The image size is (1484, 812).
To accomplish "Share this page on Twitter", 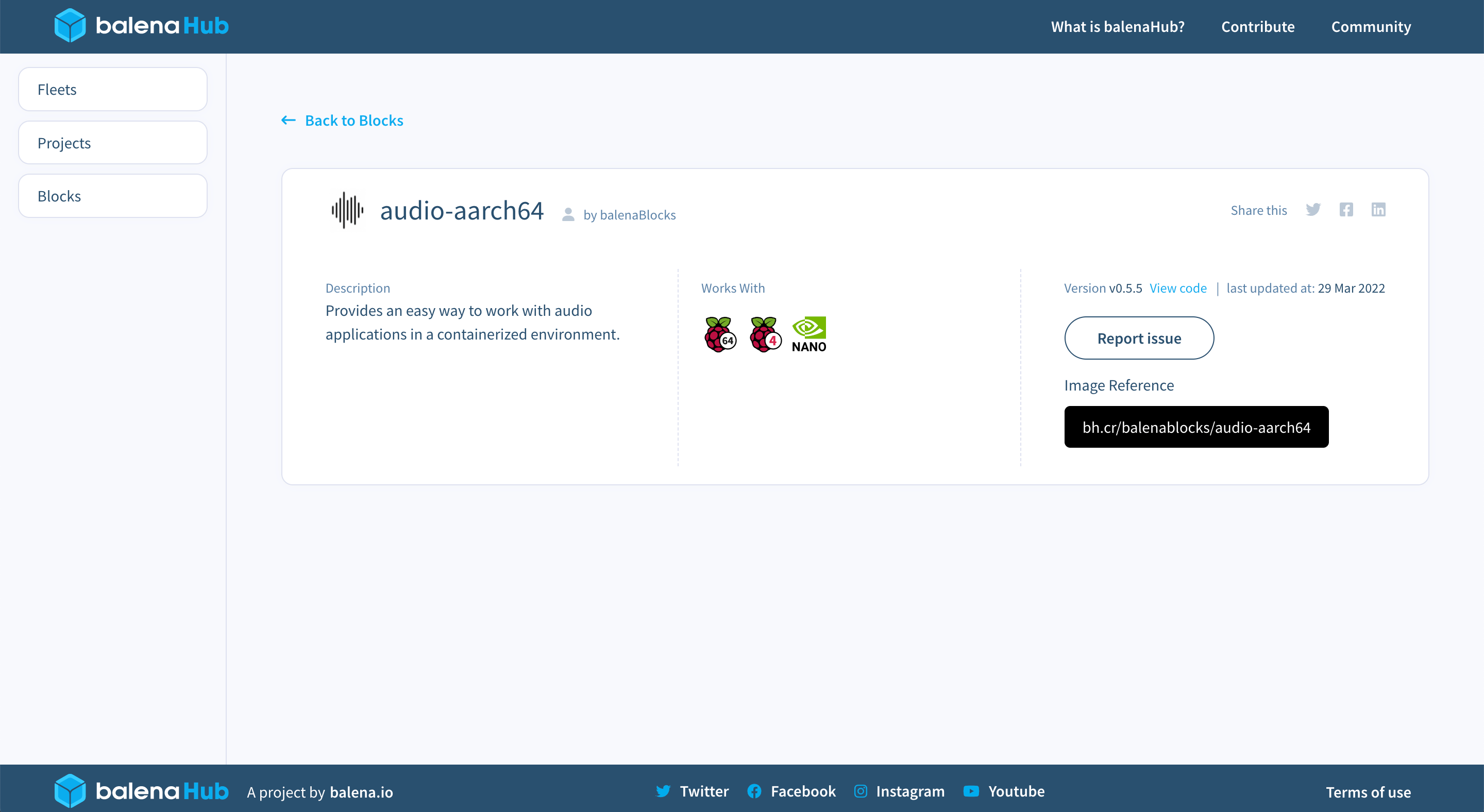I will coord(1313,210).
